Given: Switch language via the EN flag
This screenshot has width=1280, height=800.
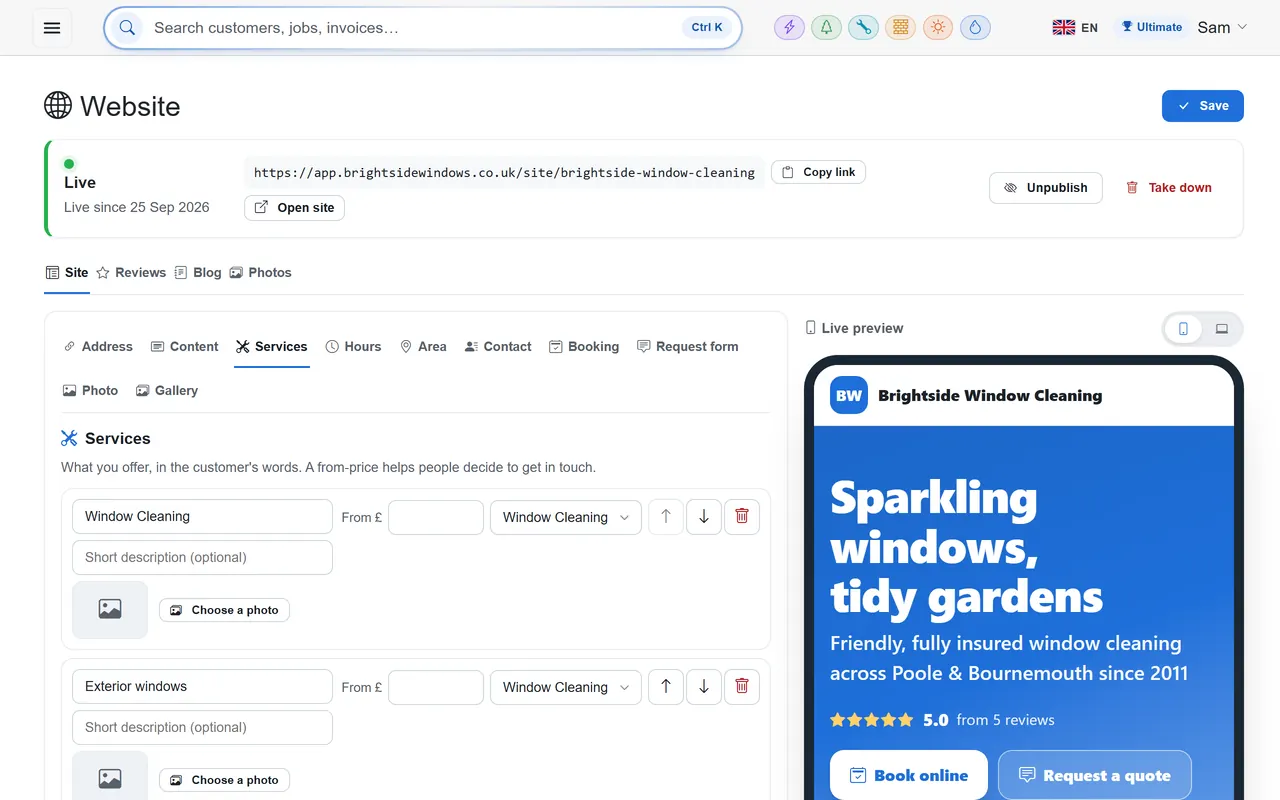Looking at the screenshot, I should pyautogui.click(x=1075, y=28).
